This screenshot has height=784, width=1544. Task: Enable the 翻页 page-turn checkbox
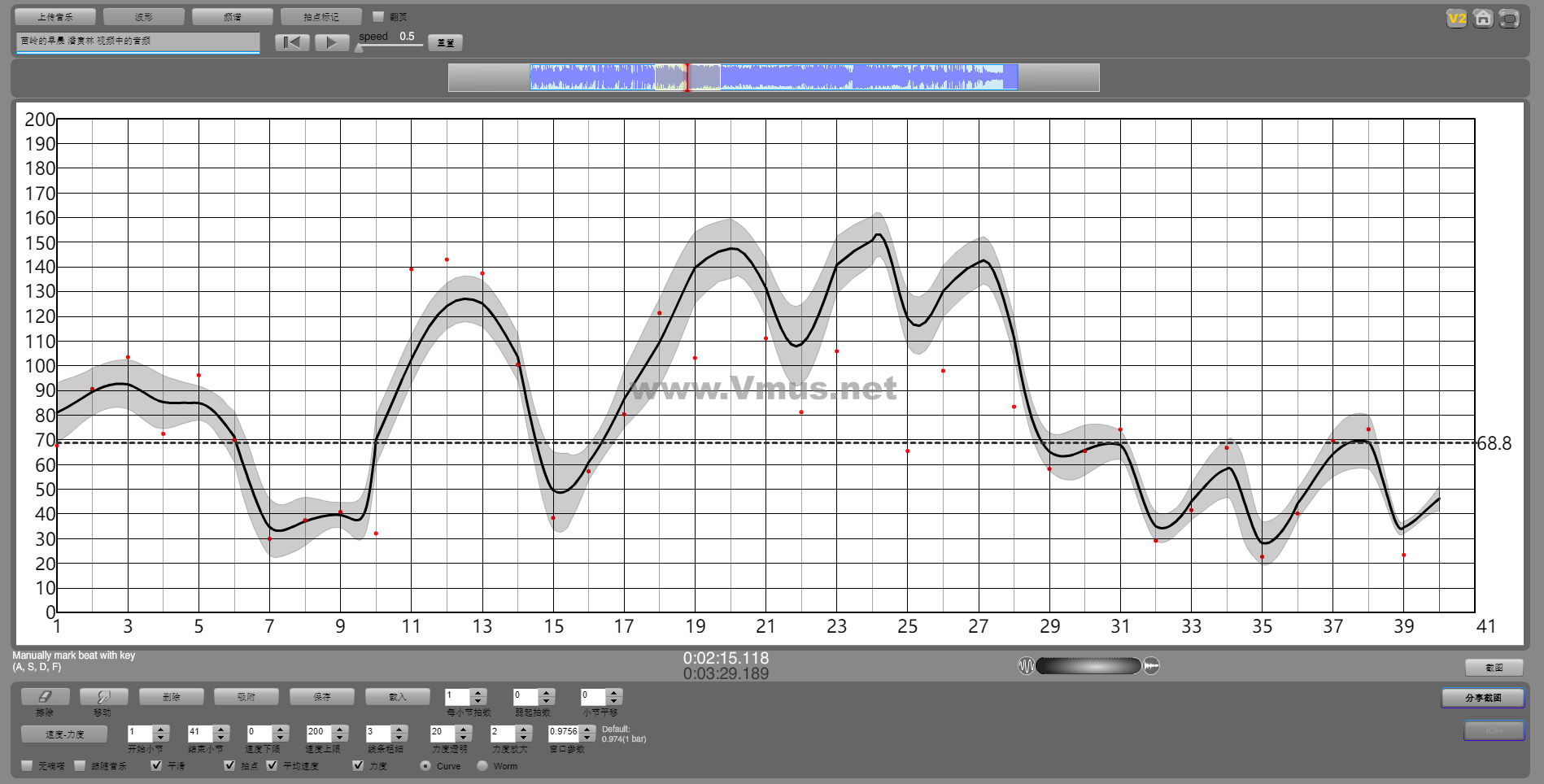point(378,16)
